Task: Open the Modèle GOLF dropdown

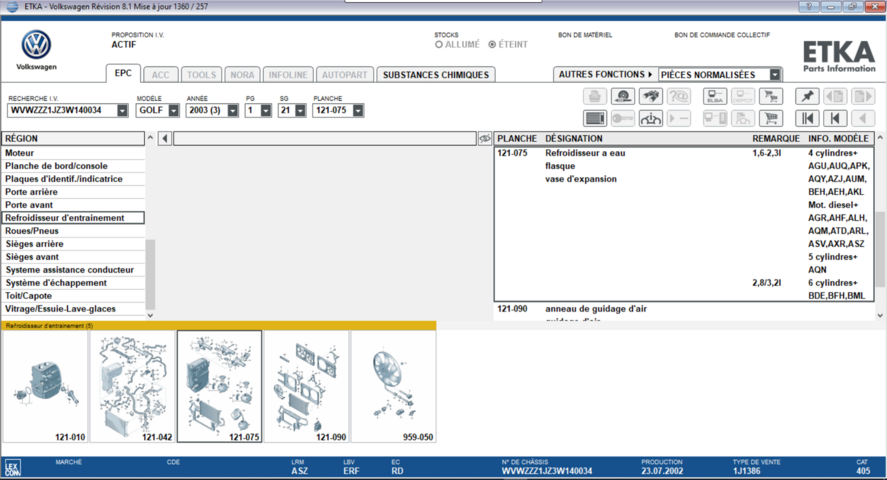Action: (174, 110)
